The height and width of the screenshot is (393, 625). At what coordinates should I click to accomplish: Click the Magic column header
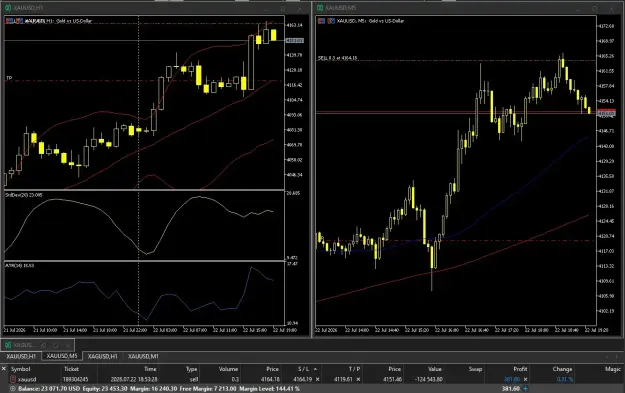tap(613, 369)
